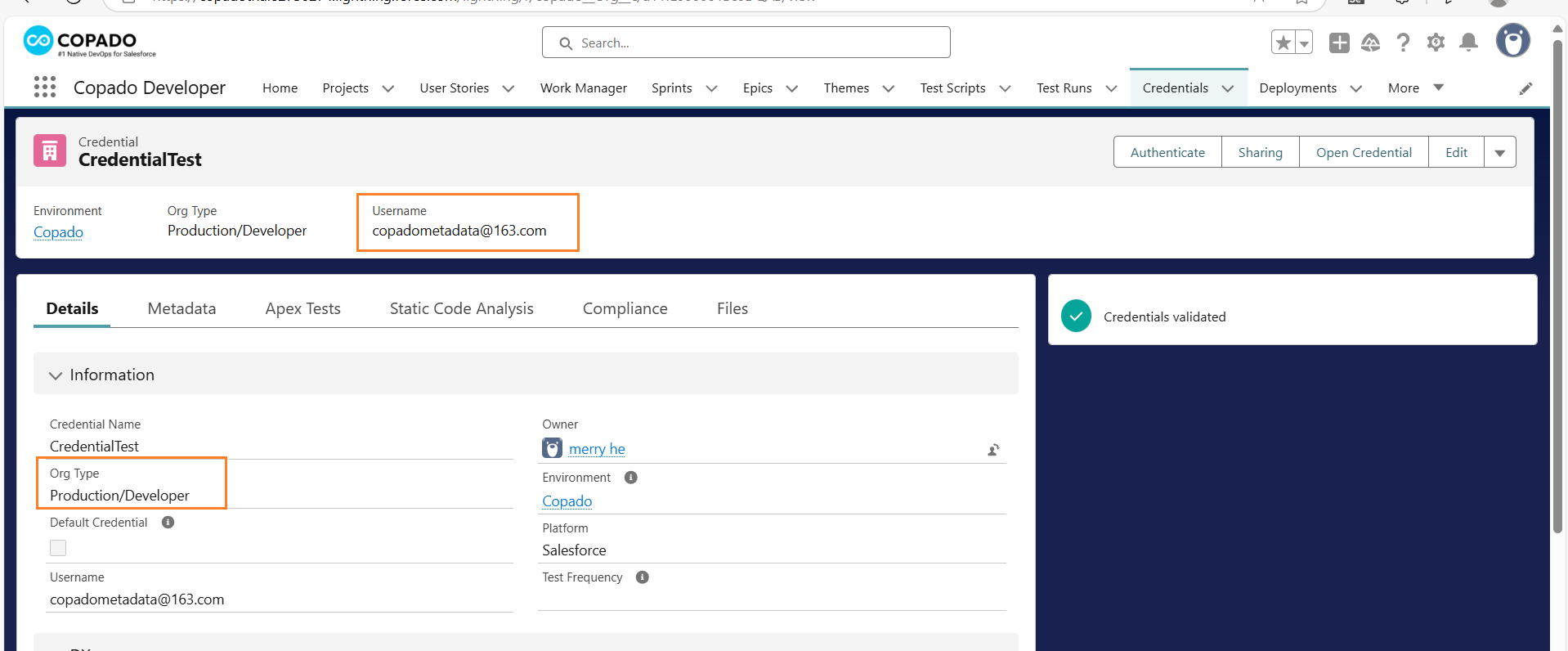Open the favorites list dropdown arrow
This screenshot has height=651, width=1568.
1304,43
